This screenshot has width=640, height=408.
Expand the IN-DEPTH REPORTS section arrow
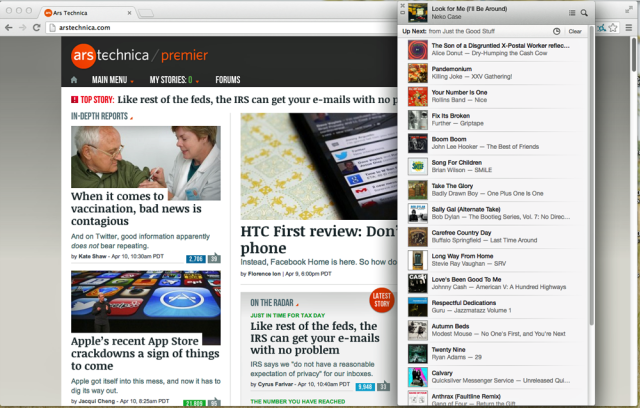tap(131, 118)
